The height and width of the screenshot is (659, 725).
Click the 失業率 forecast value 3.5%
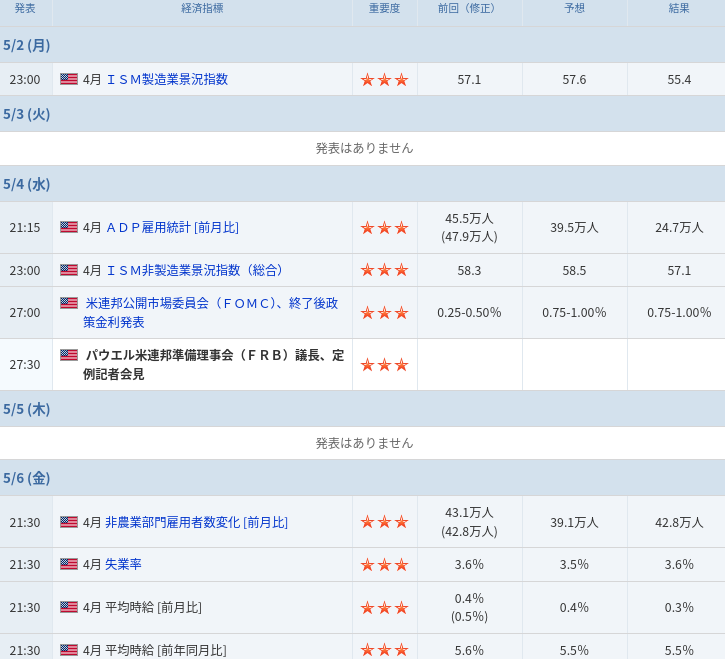574,564
